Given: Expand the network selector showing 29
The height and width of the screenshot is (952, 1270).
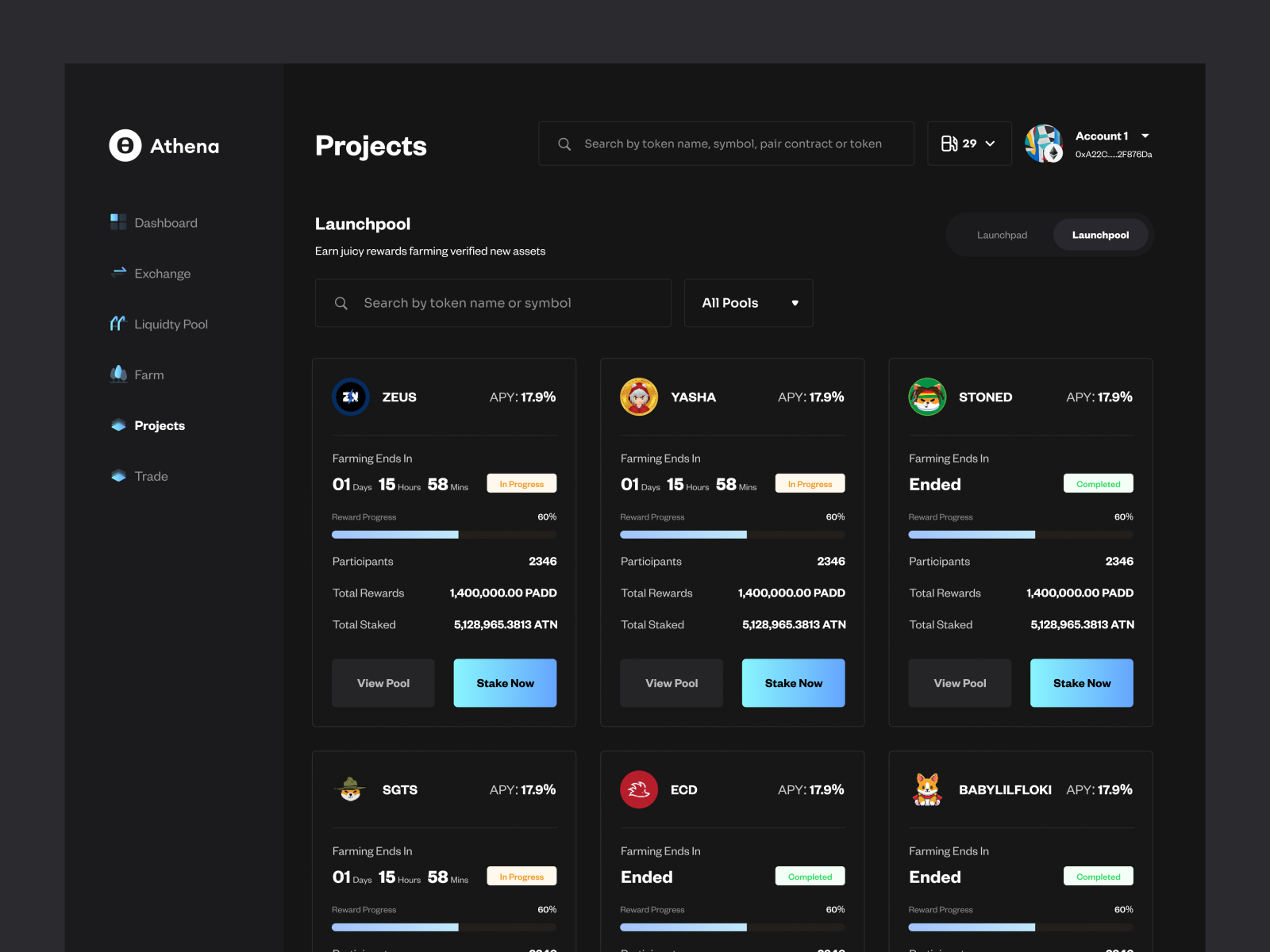Looking at the screenshot, I should coord(969,144).
